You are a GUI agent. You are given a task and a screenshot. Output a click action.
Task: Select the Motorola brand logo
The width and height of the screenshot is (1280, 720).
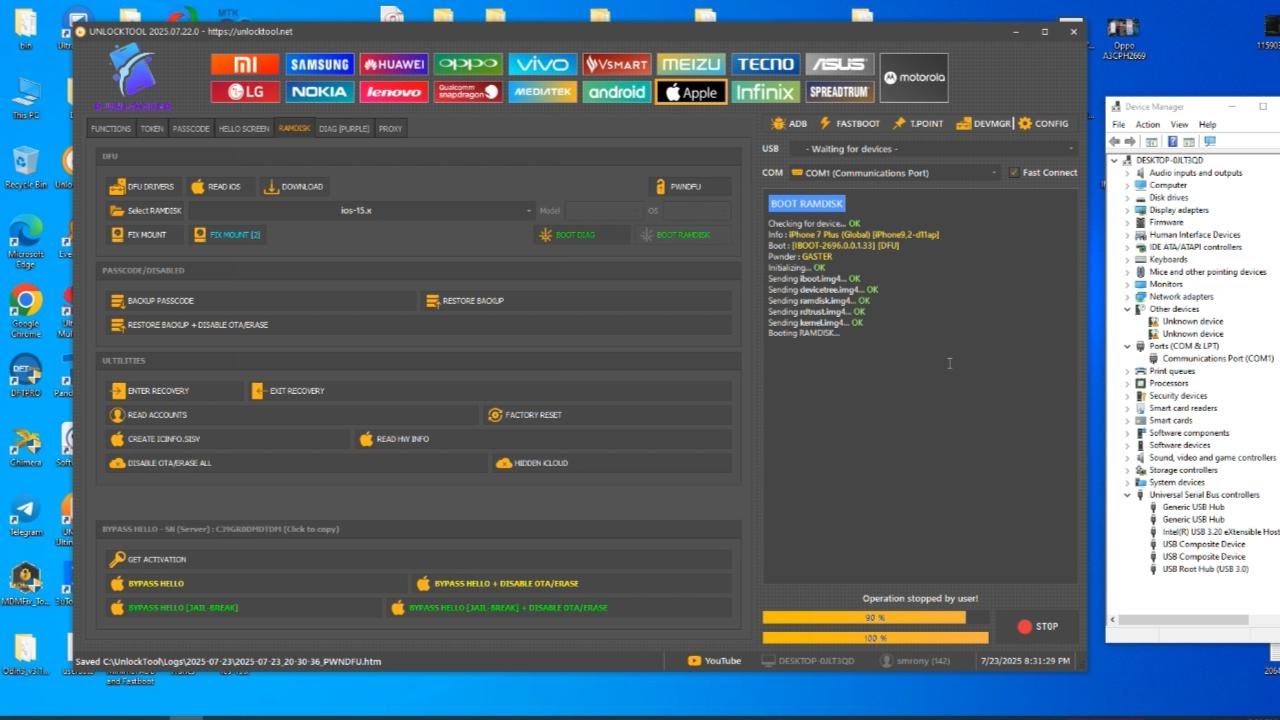914,77
